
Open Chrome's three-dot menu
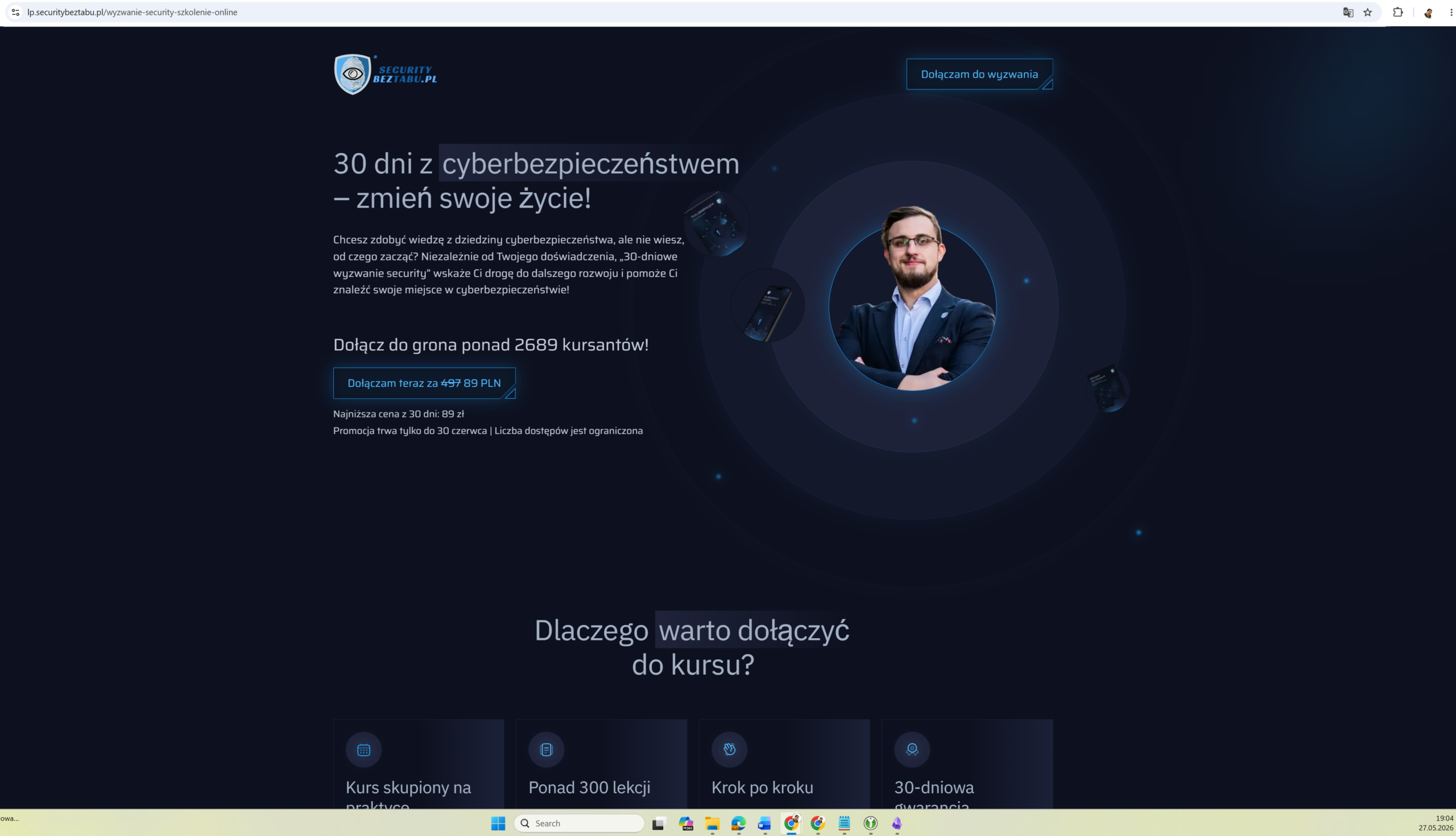[1451, 12]
